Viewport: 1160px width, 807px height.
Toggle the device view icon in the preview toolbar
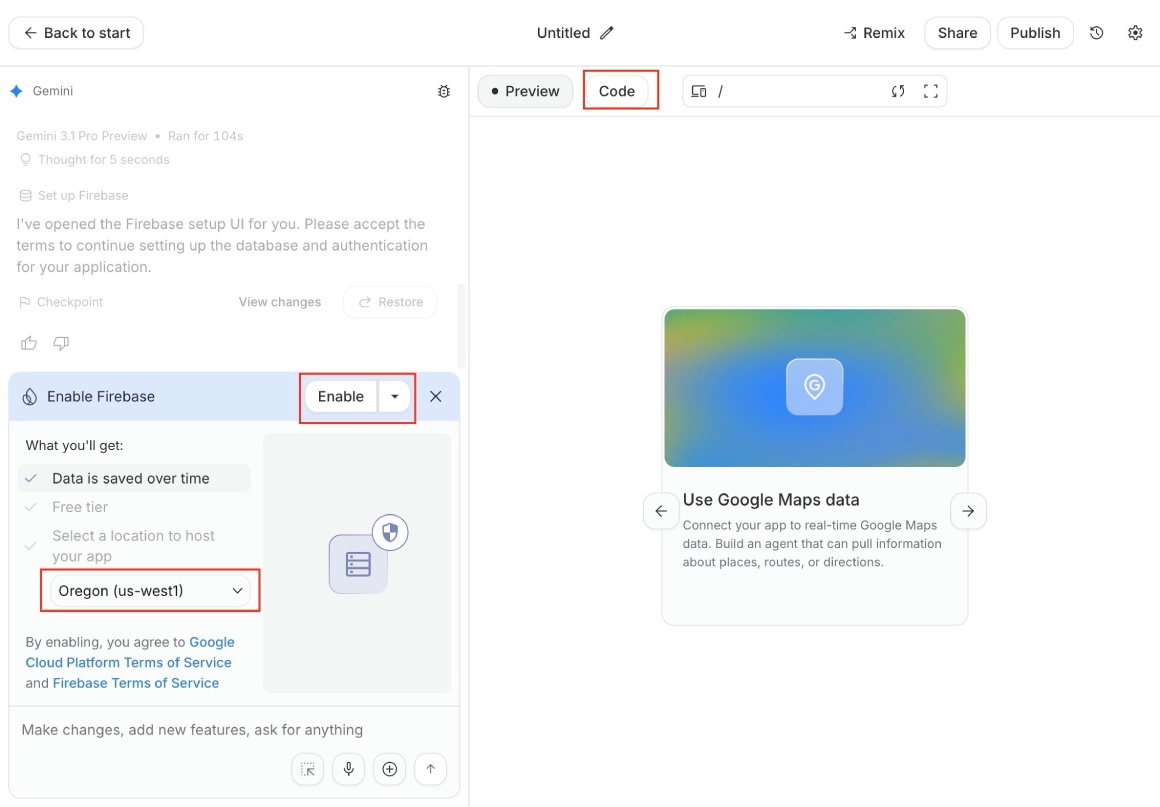(698, 90)
